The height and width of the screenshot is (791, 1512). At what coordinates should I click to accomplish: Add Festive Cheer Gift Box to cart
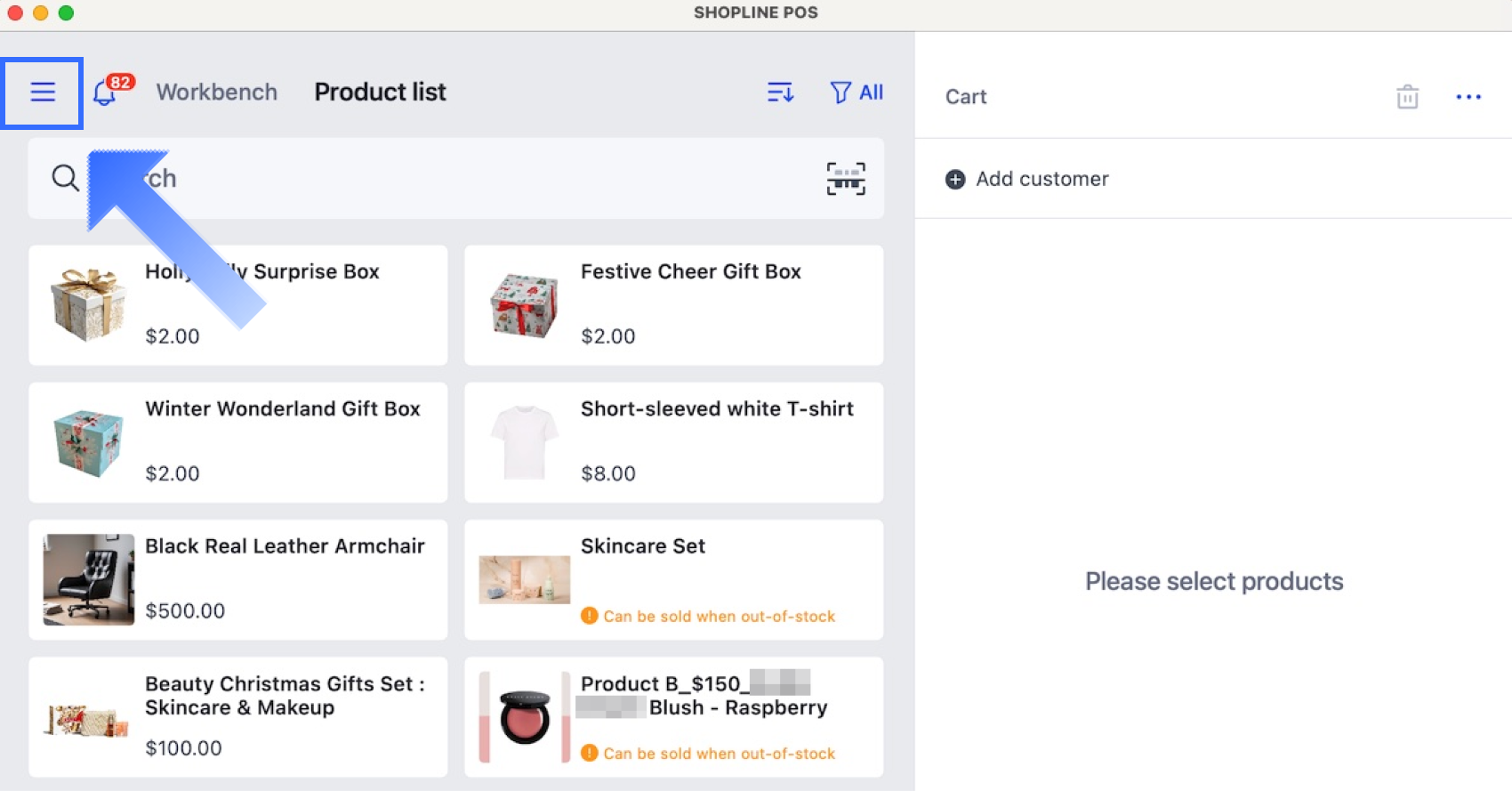pyautogui.click(x=673, y=305)
